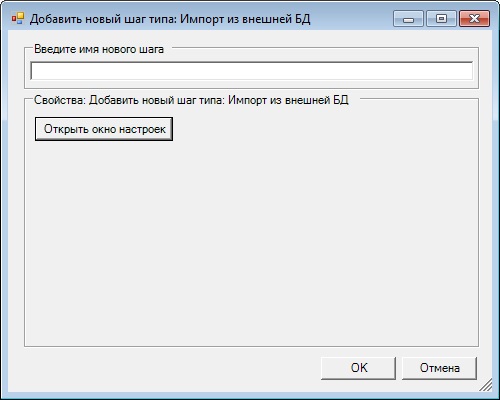Focus the text box under Введите имя нового шага
The width and height of the screenshot is (500, 400).
coord(252,71)
